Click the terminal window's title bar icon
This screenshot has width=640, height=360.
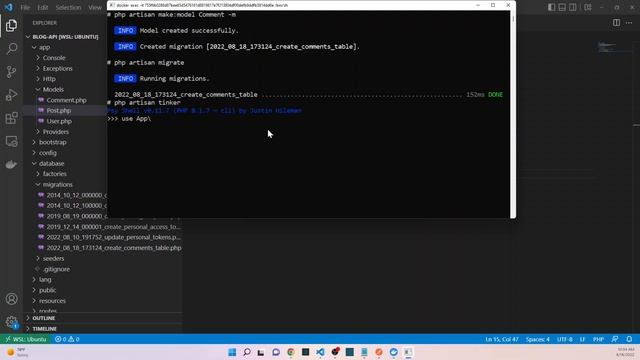(111, 5)
